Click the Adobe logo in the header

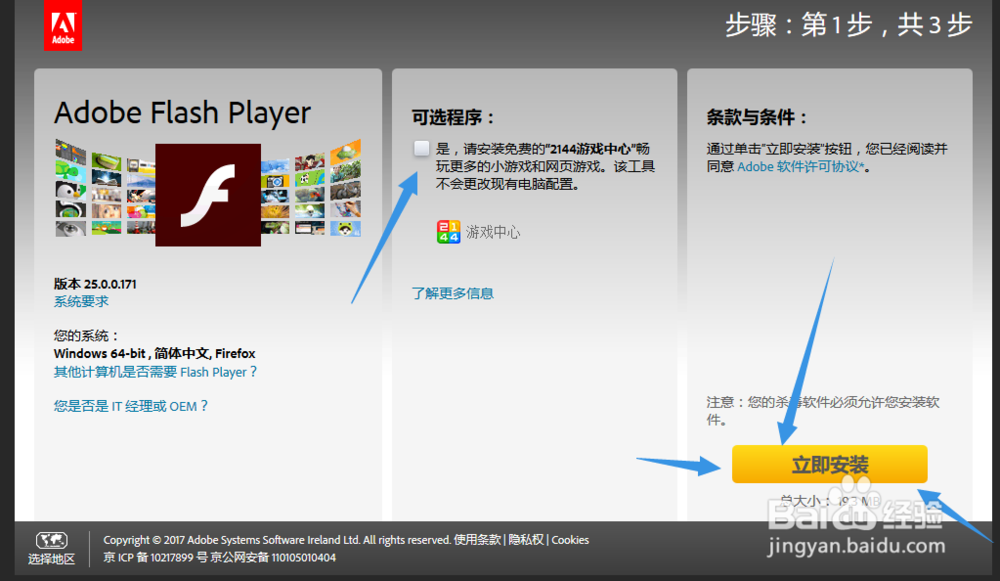click(62, 25)
